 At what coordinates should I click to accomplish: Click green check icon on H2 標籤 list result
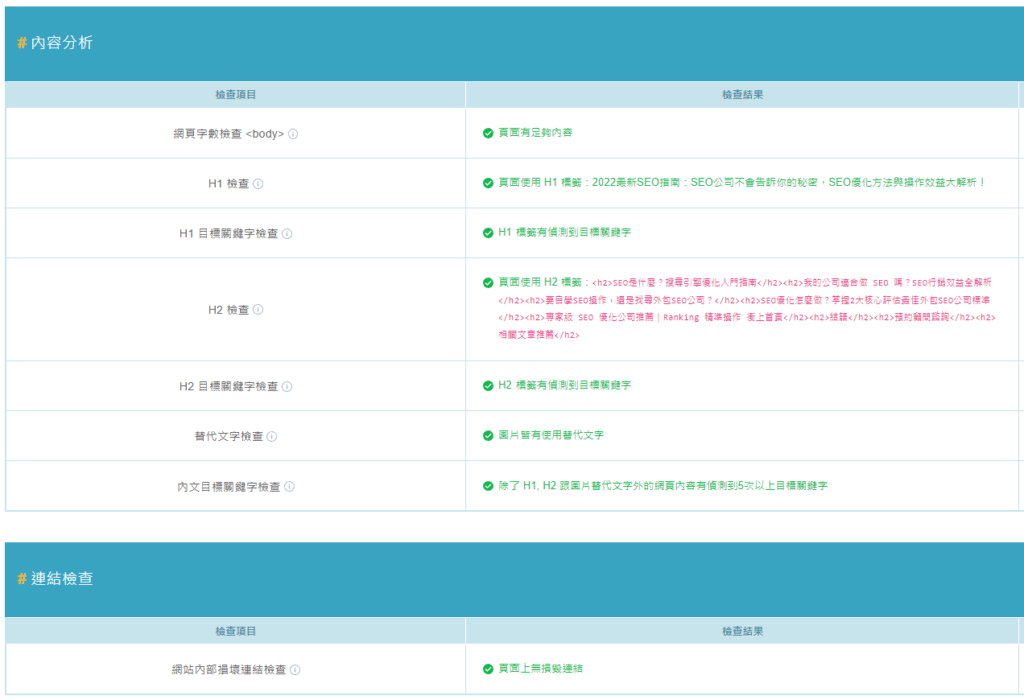488,282
